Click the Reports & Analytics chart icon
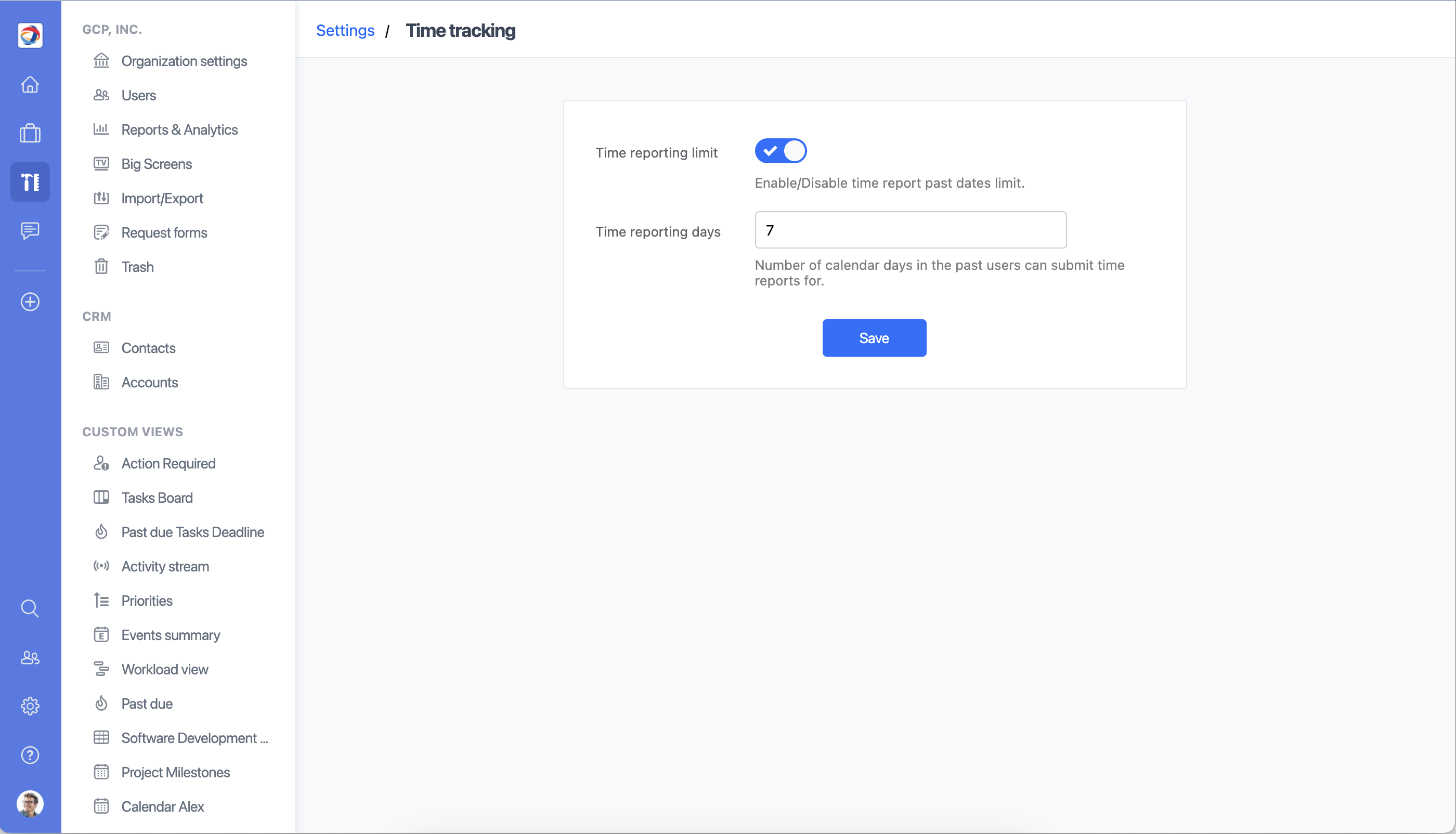This screenshot has height=834, width=1456. point(101,129)
